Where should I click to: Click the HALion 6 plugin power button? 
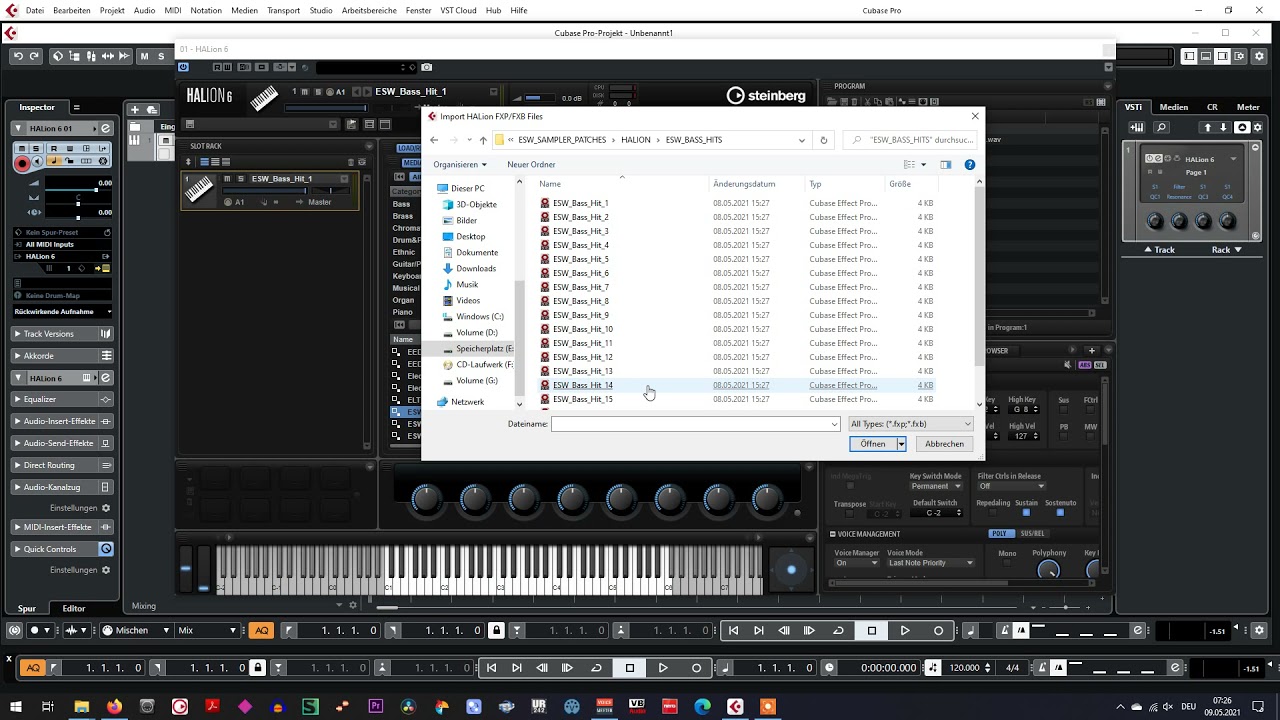(x=183, y=67)
